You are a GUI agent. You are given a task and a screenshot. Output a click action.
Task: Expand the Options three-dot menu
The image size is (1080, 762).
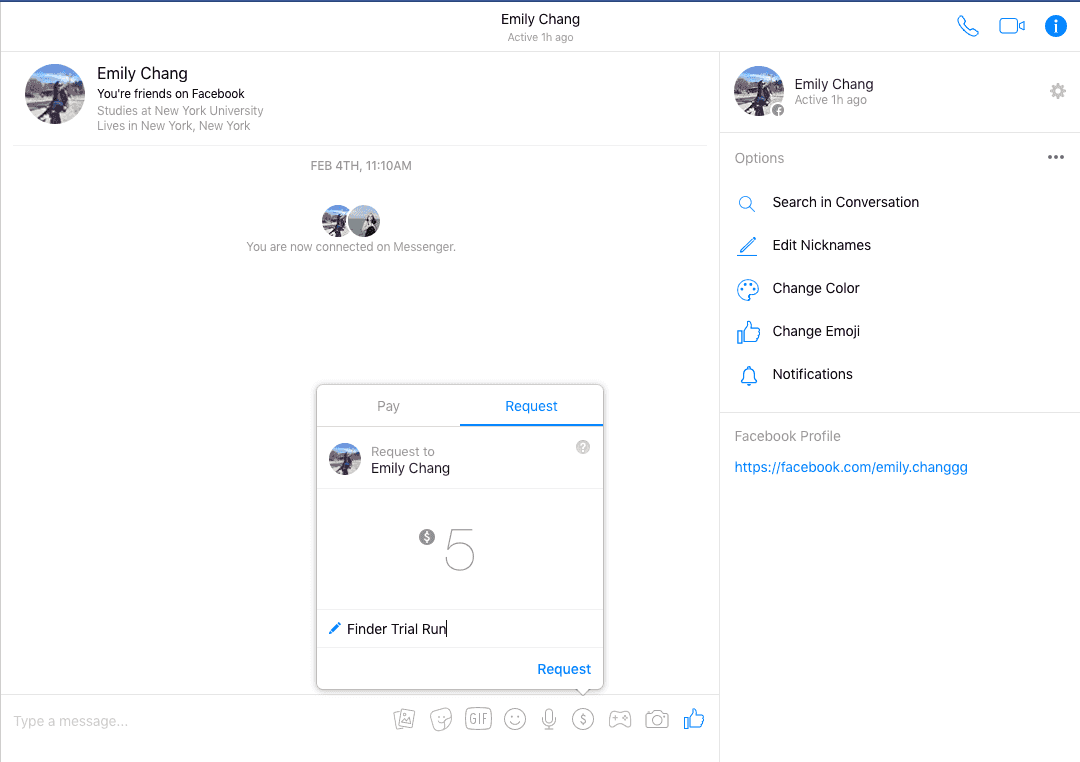pyautogui.click(x=1055, y=158)
